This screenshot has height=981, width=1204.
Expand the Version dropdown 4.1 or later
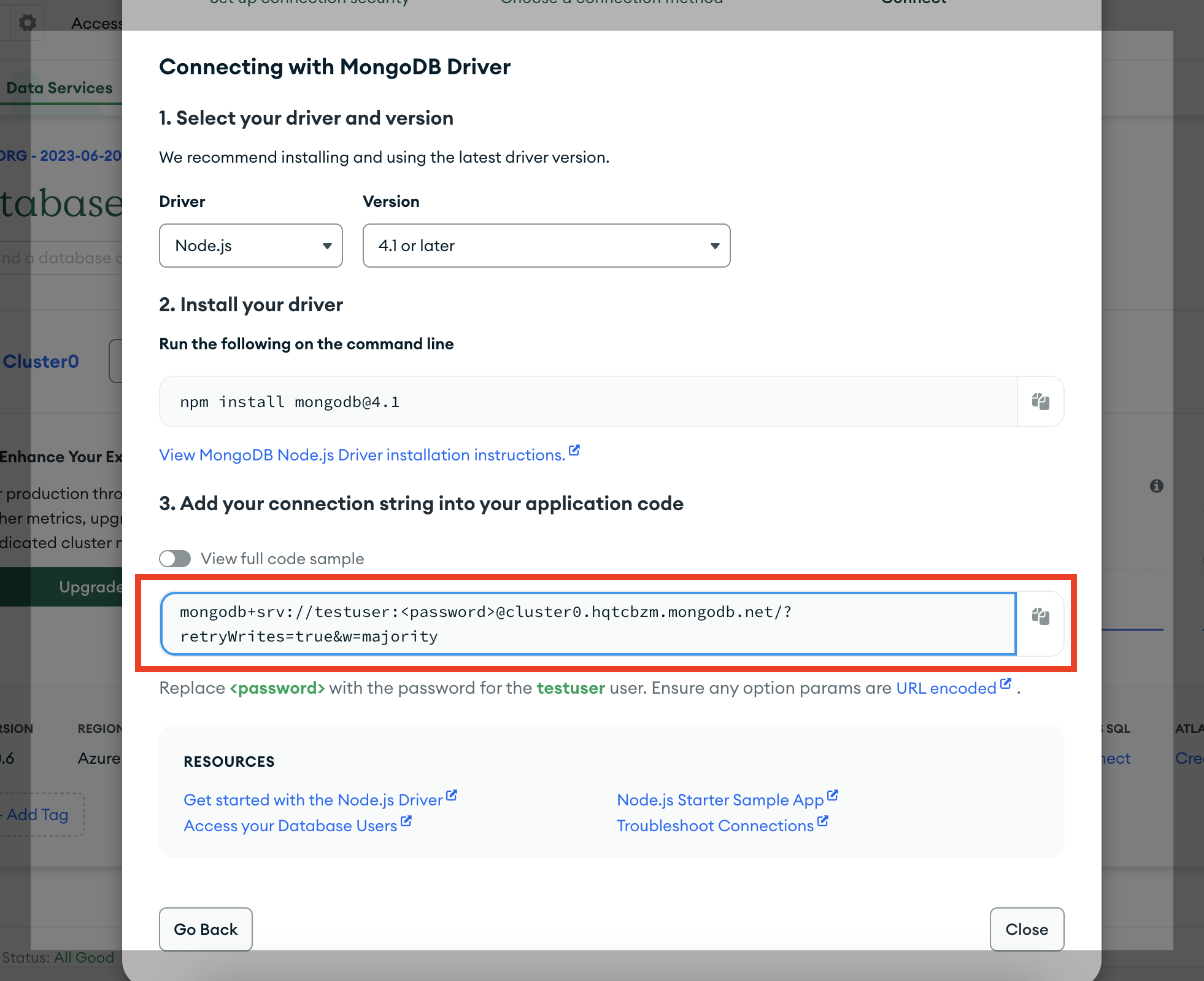546,246
